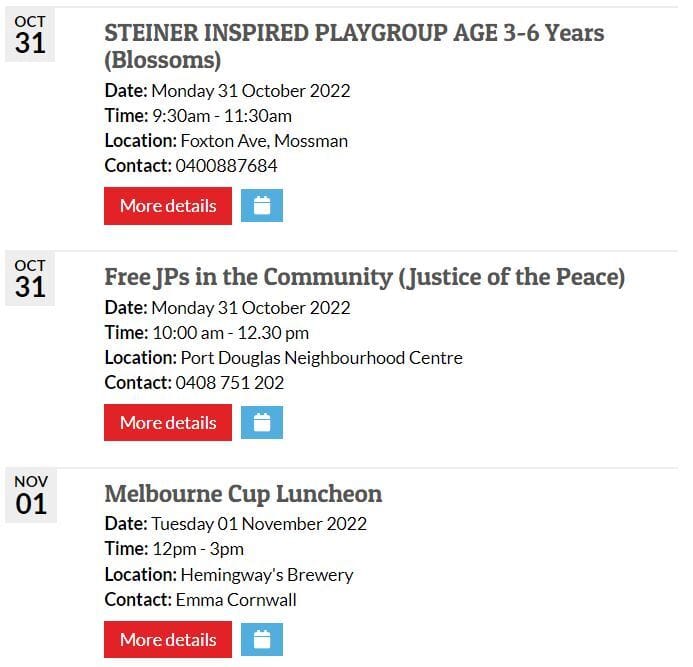The height and width of the screenshot is (667, 693).
Task: Click the Hemingway's Brewery location text
Action: (266, 575)
